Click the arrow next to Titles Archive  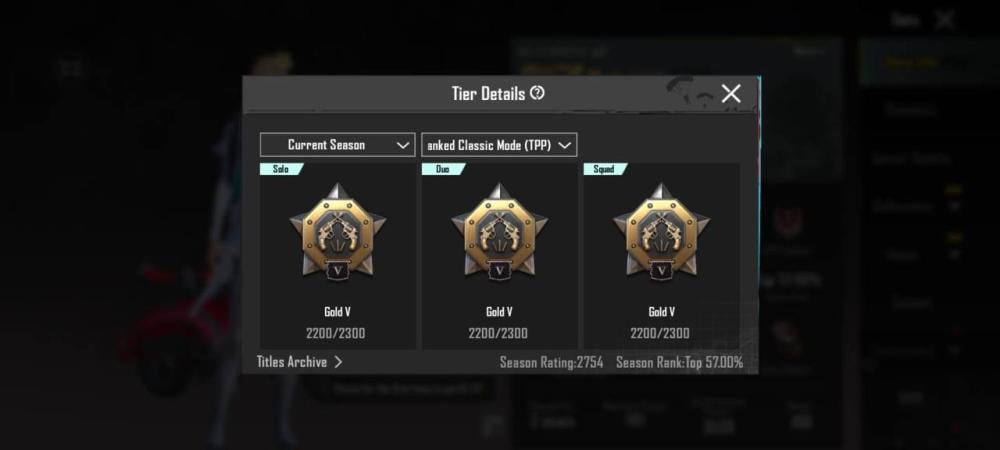click(x=338, y=362)
